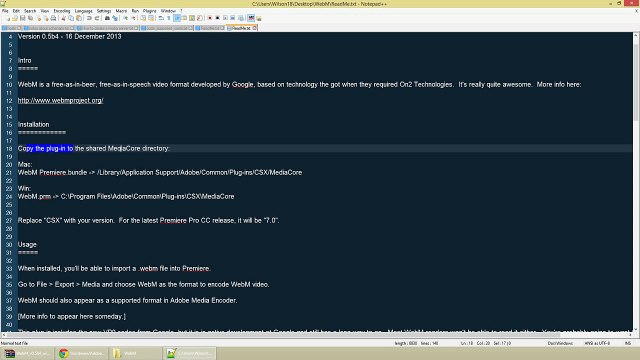Click the Open file toolbar icon
640x360 pixels.
point(16,18)
